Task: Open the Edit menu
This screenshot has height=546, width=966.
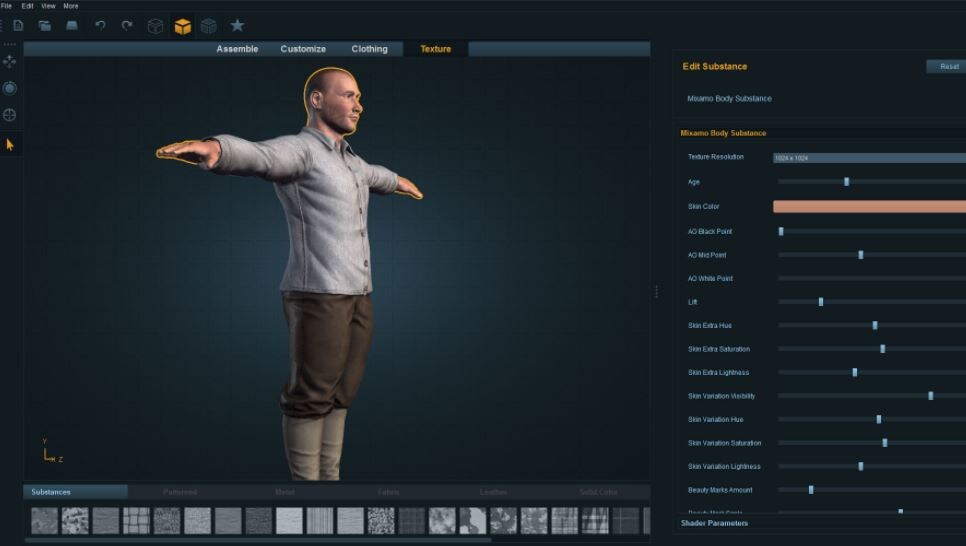Action: pos(28,6)
